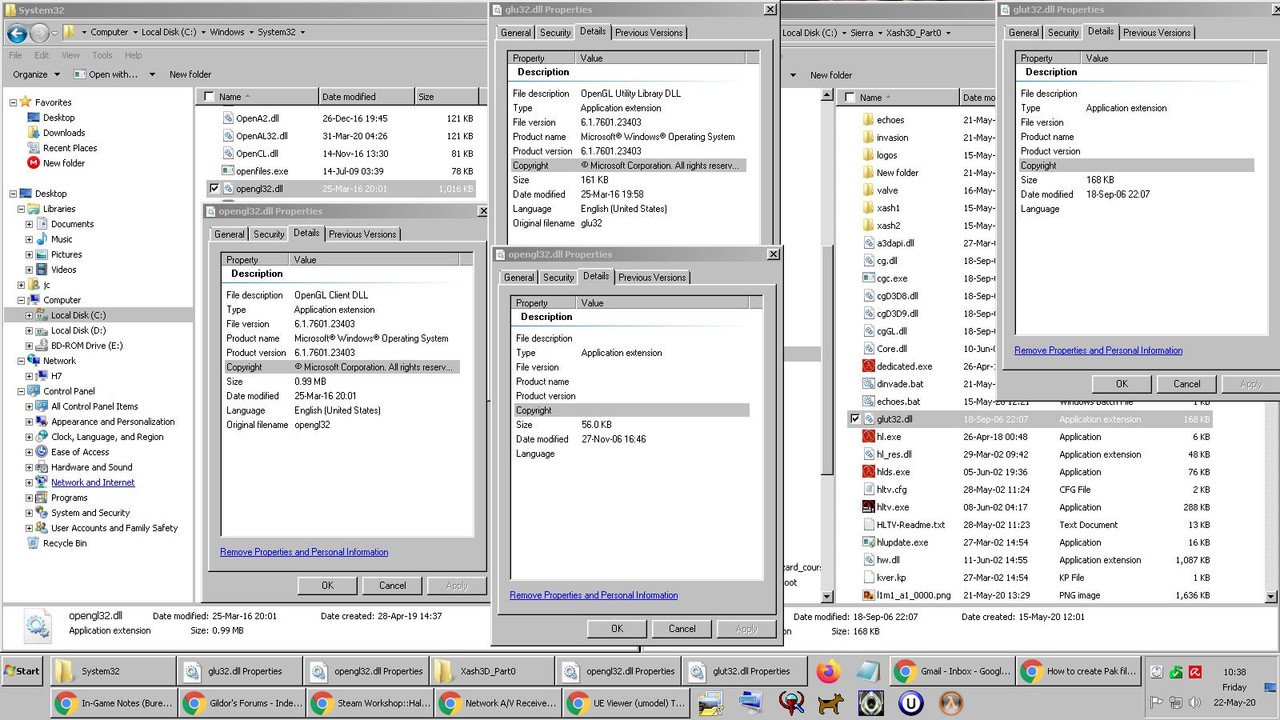Select the hlds.exe file icon
The width and height of the screenshot is (1280, 720).
click(x=868, y=472)
